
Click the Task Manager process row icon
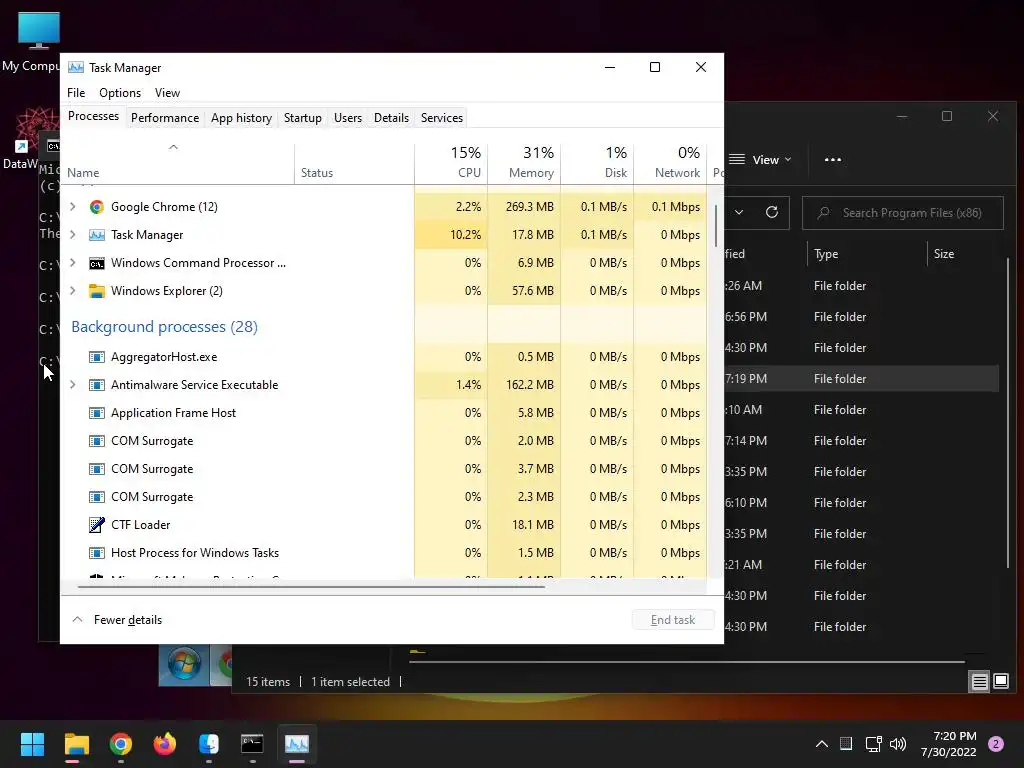tap(97, 235)
